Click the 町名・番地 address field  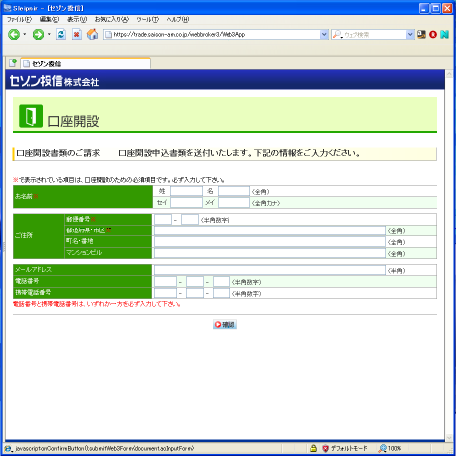click(x=270, y=242)
